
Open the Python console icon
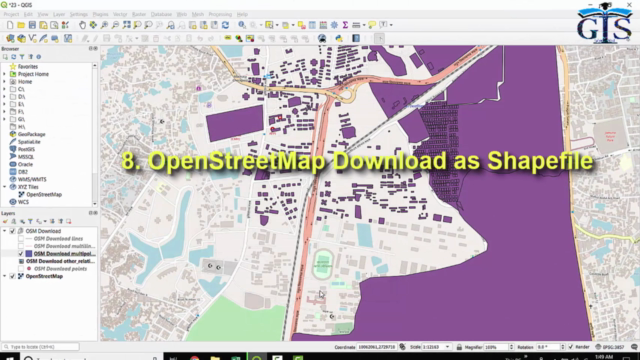339,38
